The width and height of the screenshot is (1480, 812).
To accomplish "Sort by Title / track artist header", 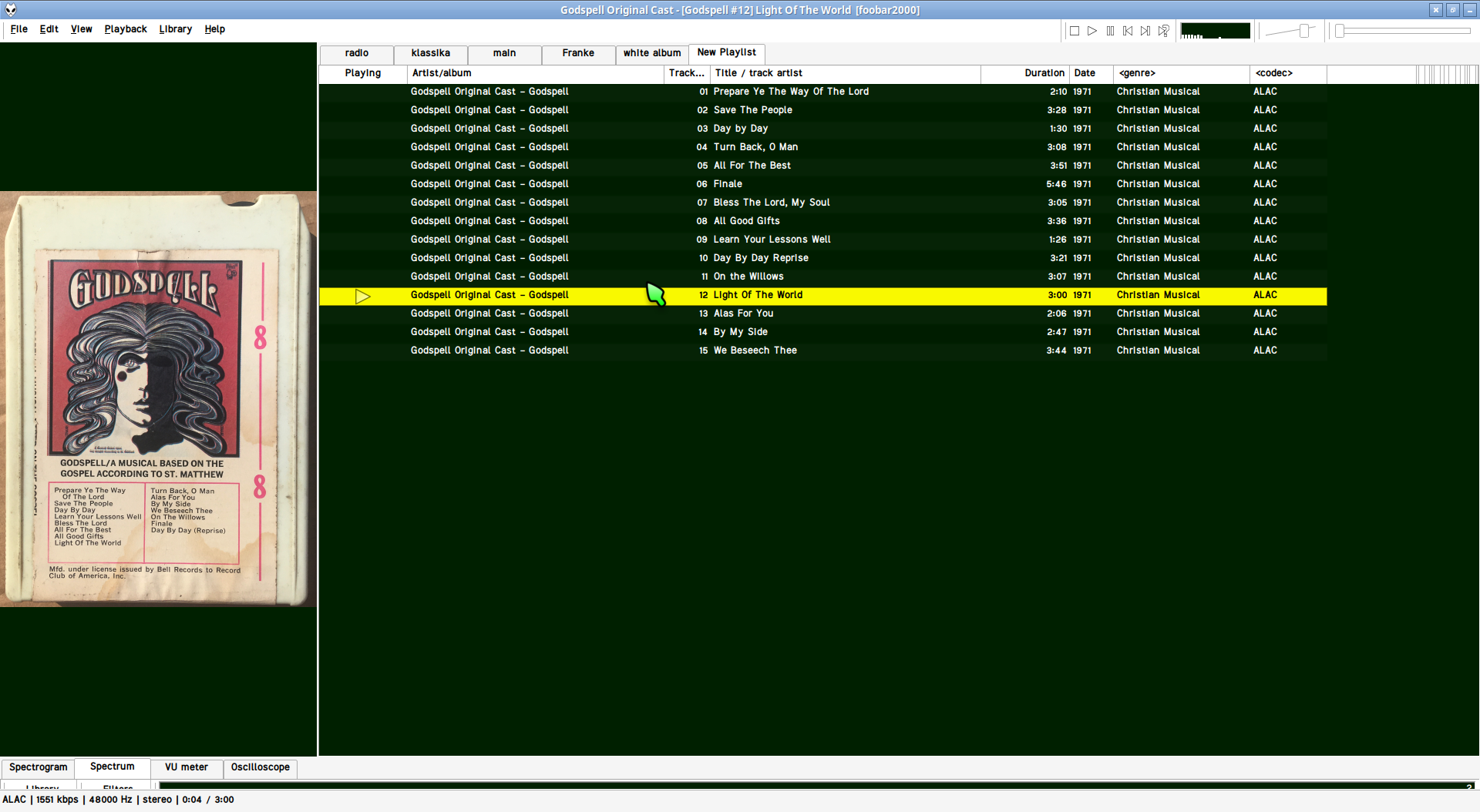I will (x=846, y=74).
